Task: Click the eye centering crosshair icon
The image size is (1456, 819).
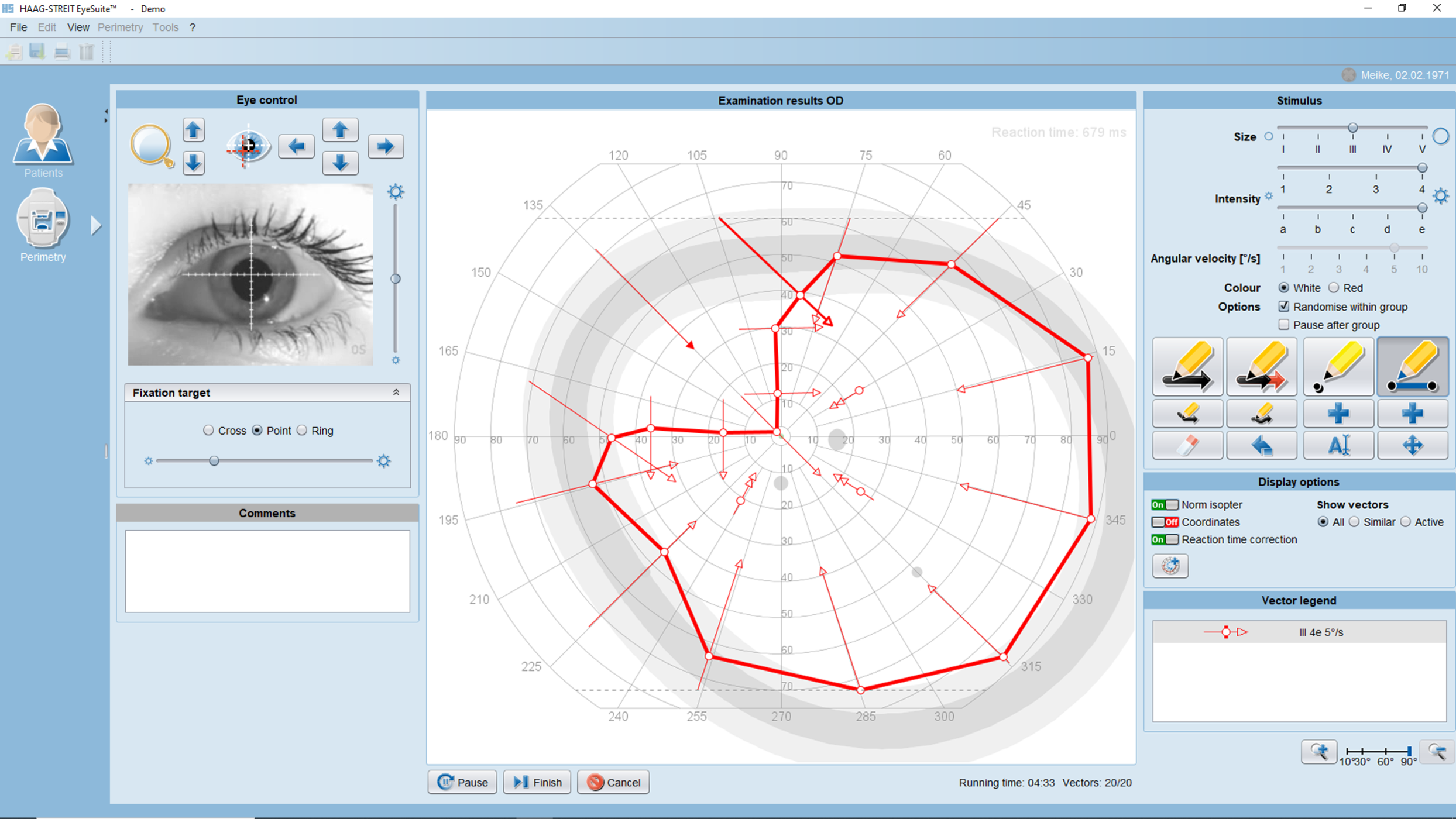Action: (x=248, y=146)
